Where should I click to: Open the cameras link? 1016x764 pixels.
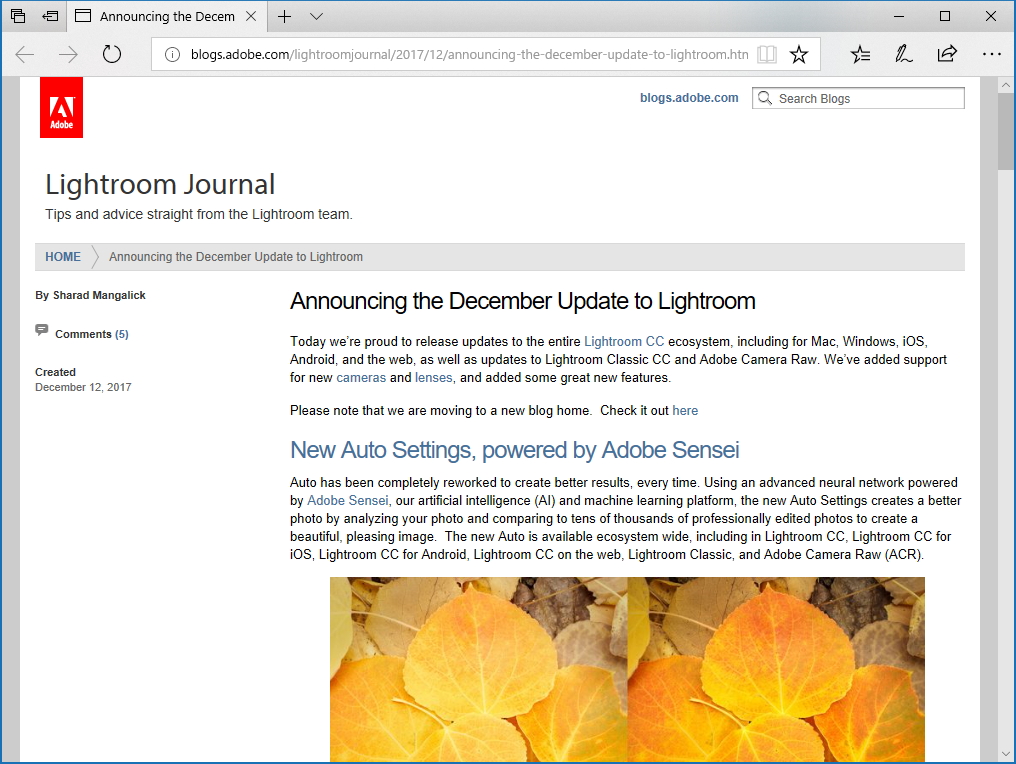pos(361,378)
